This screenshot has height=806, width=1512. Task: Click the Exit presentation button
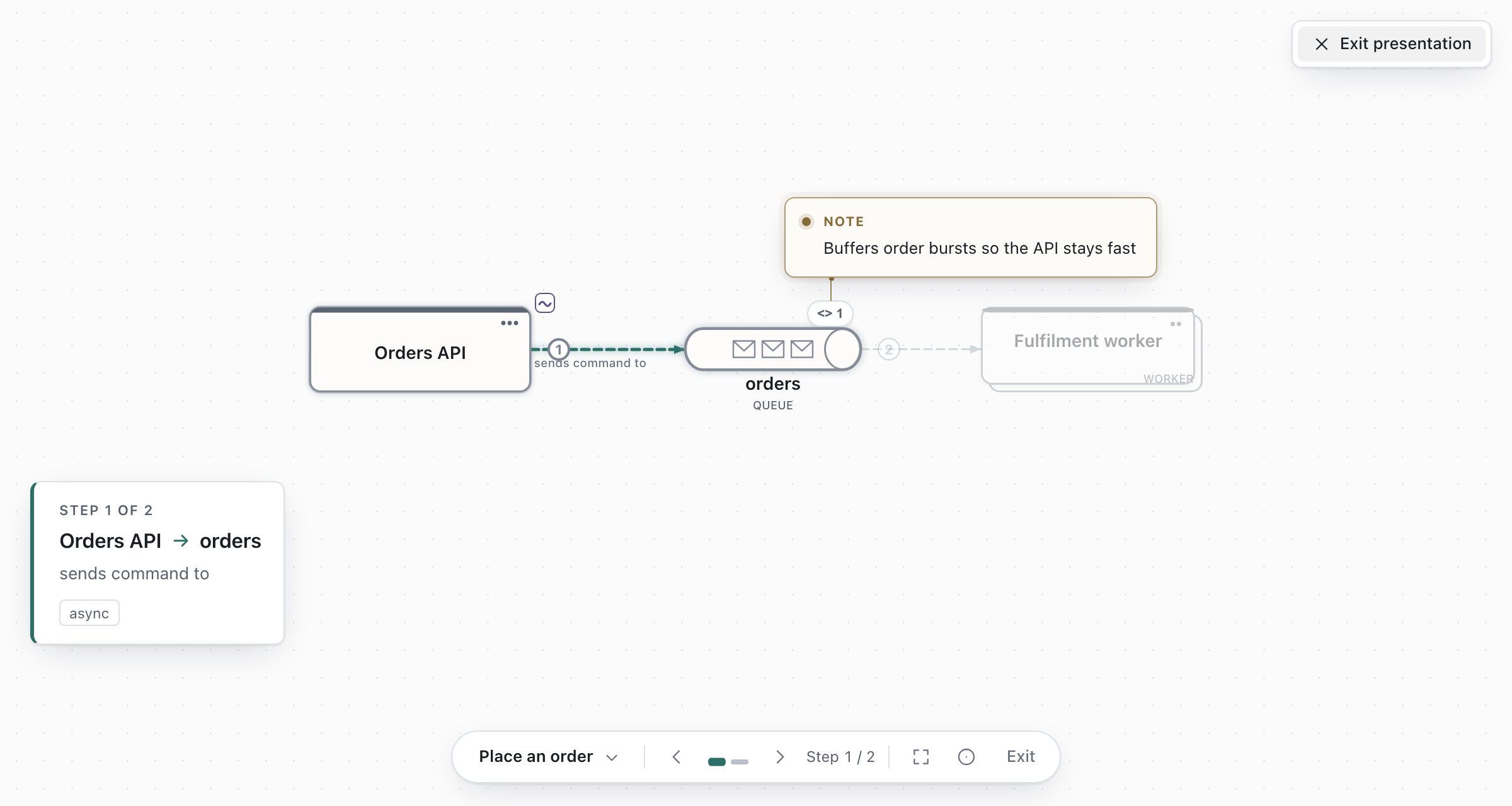pos(1392,44)
